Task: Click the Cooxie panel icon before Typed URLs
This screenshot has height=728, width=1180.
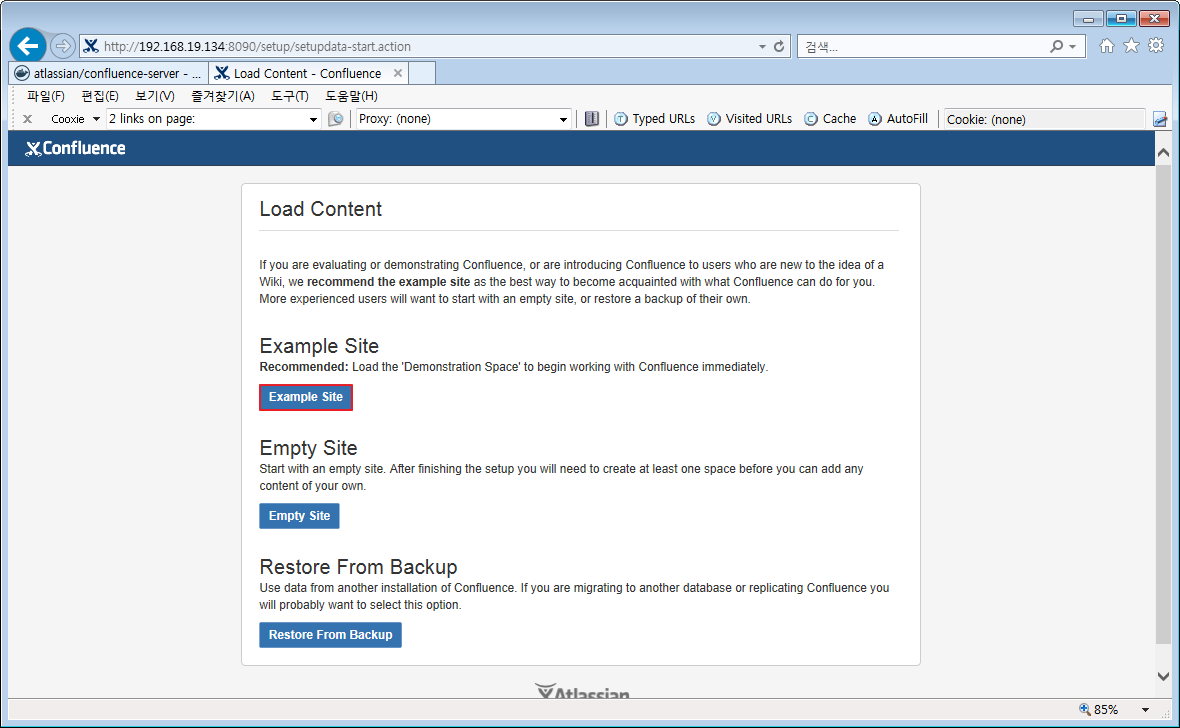Action: tap(592, 119)
